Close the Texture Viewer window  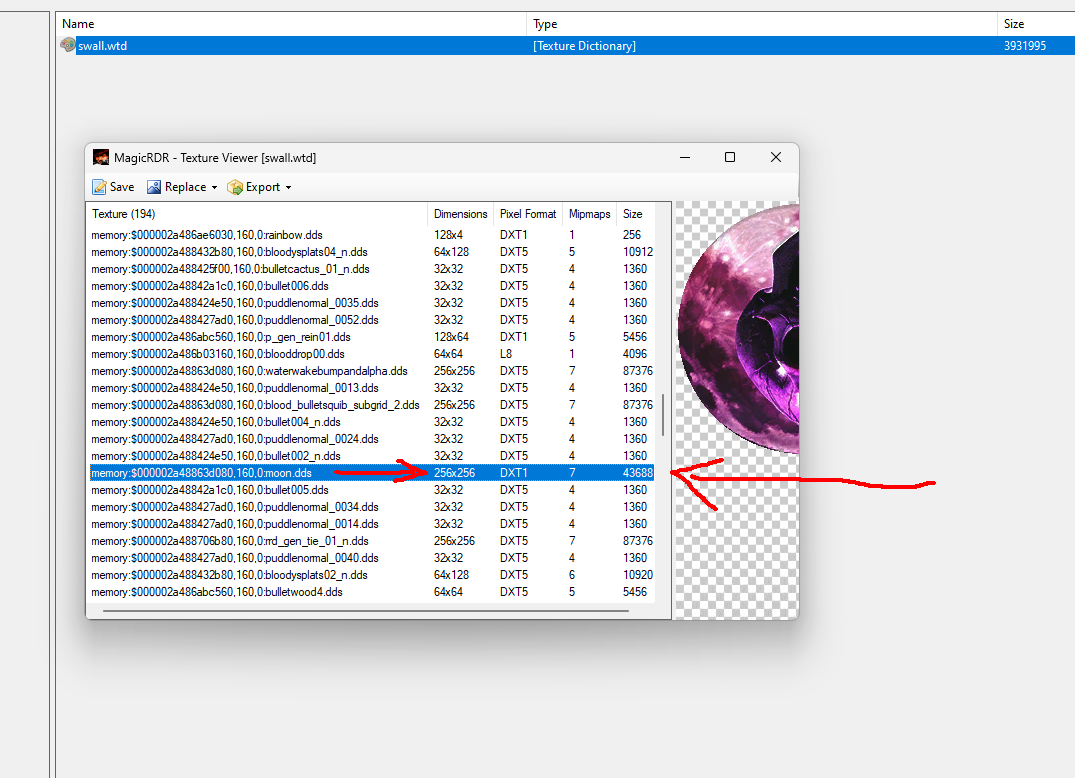coord(775,157)
